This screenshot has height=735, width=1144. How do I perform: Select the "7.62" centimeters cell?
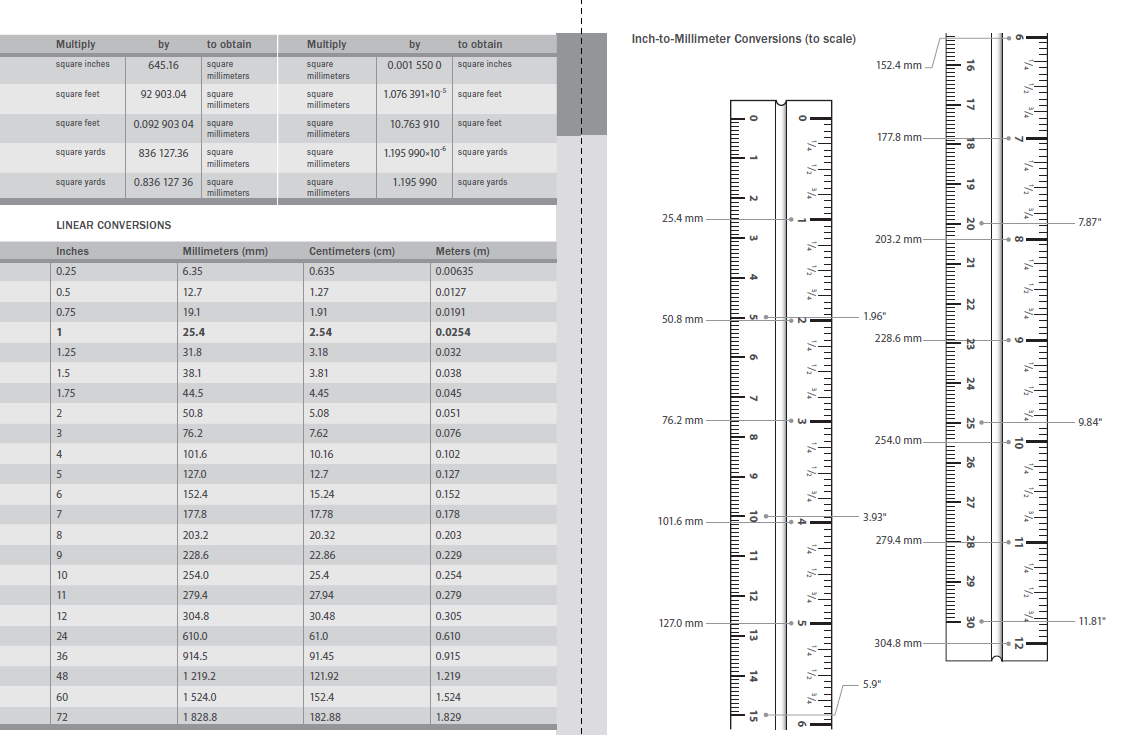pyautogui.click(x=319, y=434)
